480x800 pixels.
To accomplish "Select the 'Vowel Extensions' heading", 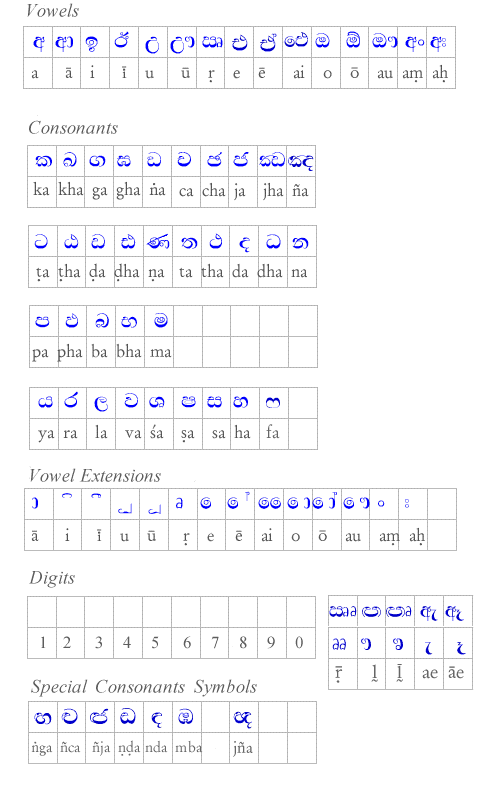I will 95,476.
